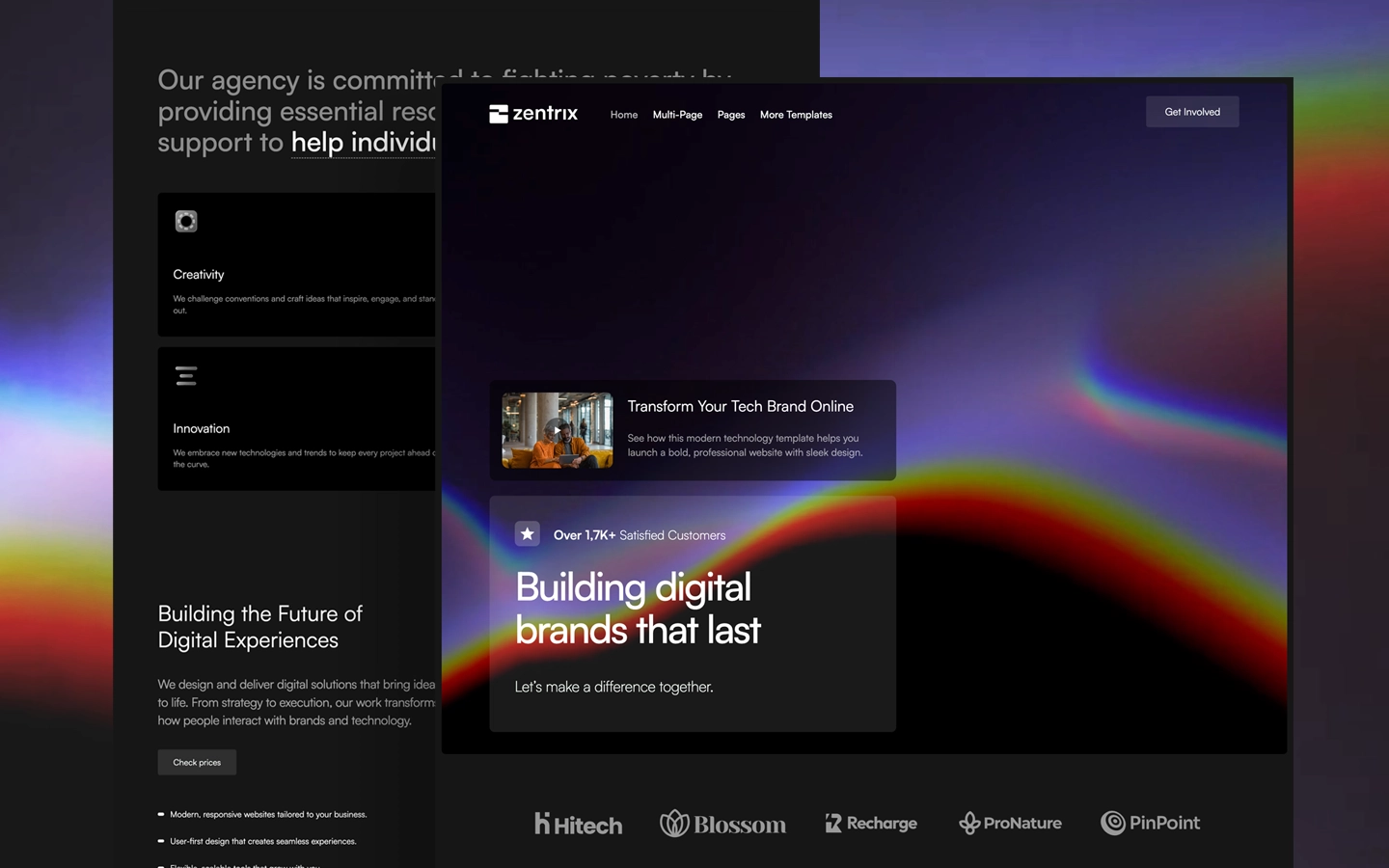Open the More Templates menu
This screenshot has height=868, width=1389.
[796, 115]
